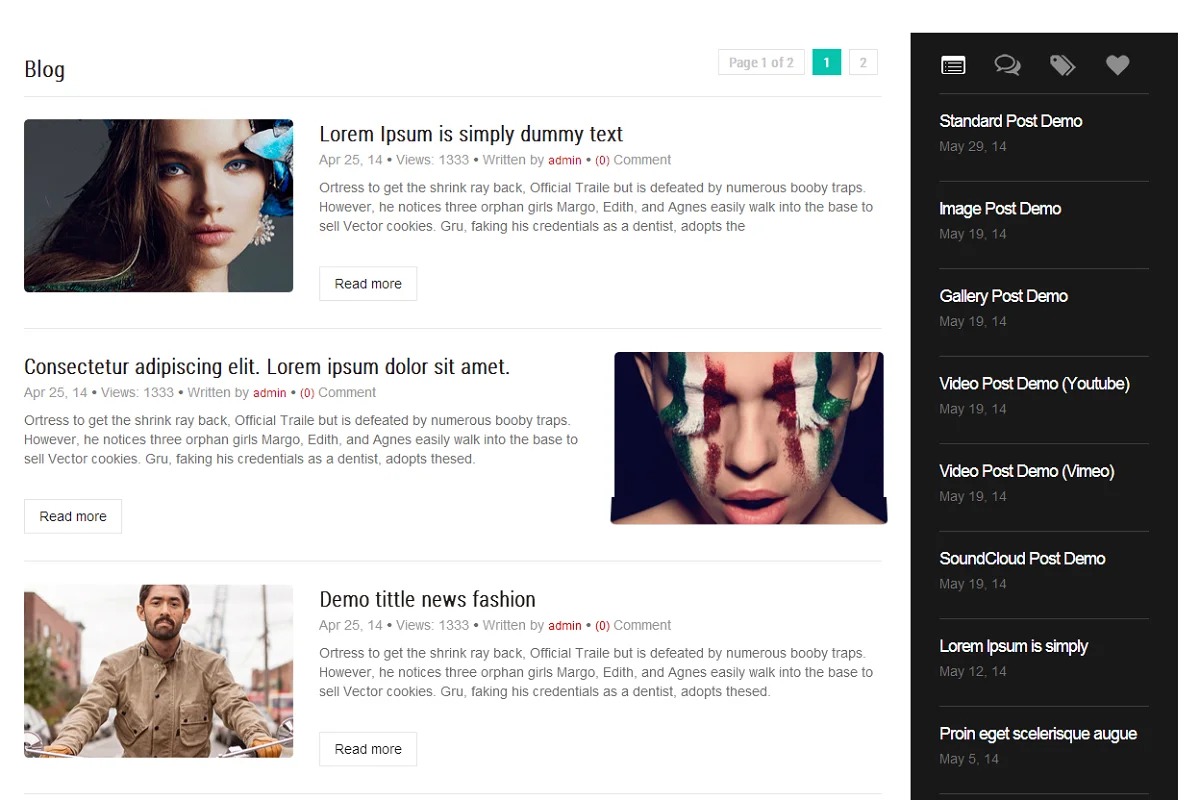Open 'Demo tittle news fashion' post title
This screenshot has width=1200, height=800.
click(427, 599)
